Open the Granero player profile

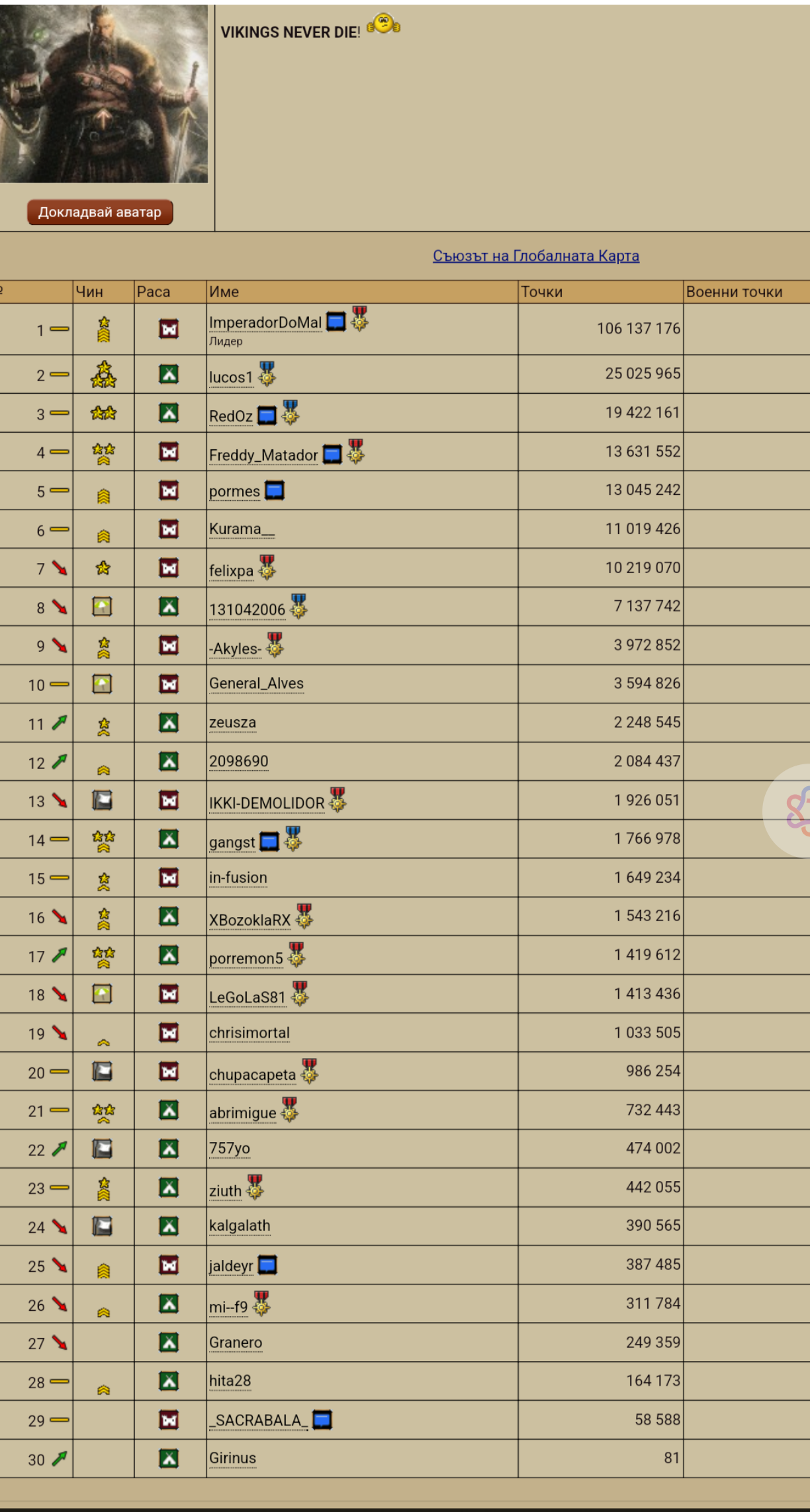[x=236, y=1343]
